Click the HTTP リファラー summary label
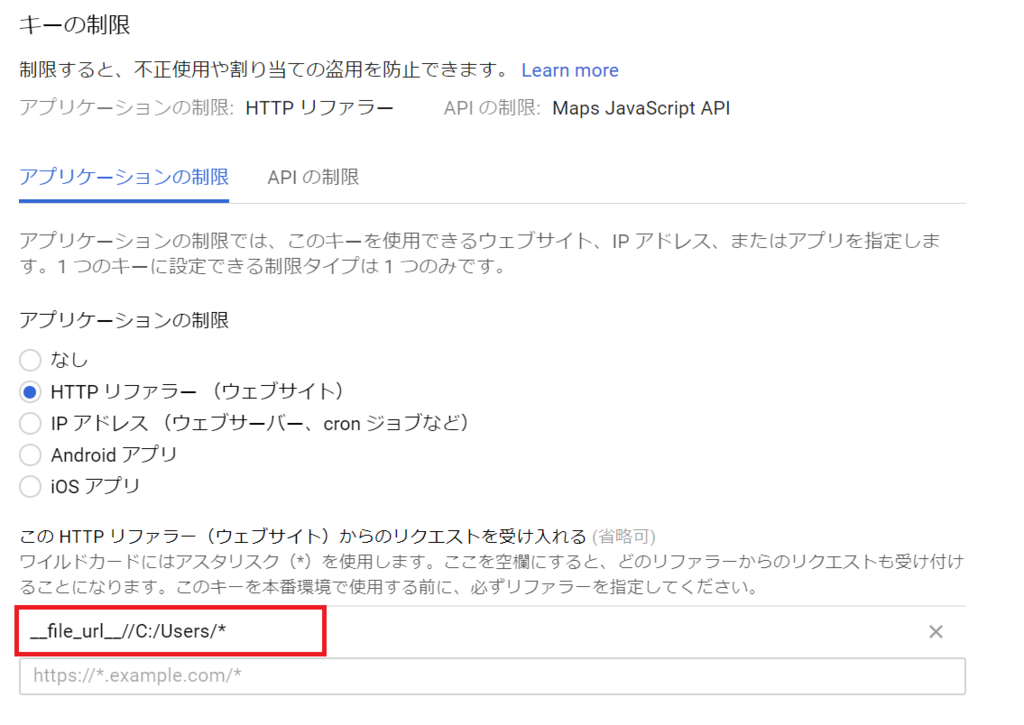1024x725 pixels. tap(322, 107)
